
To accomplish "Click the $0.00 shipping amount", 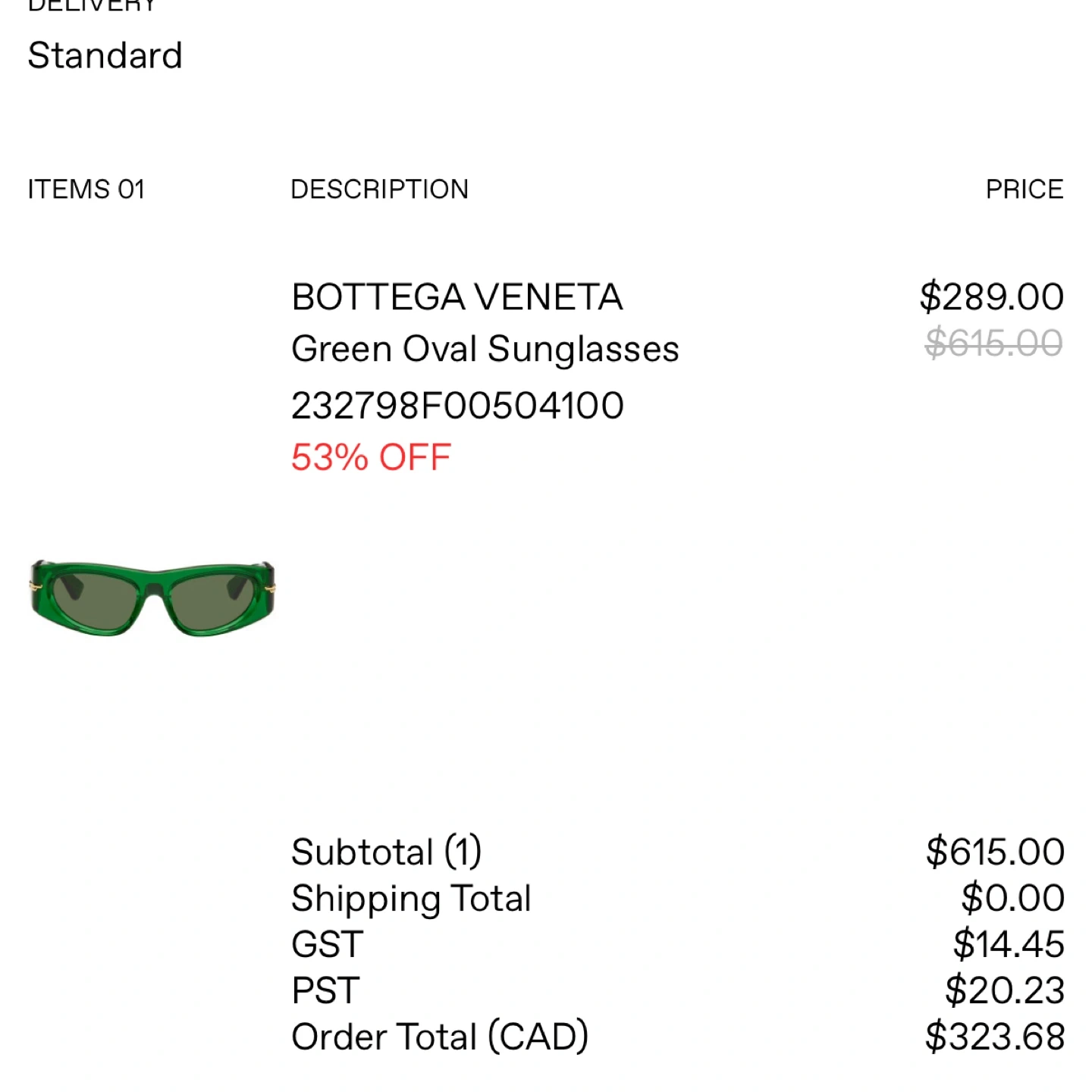I will pos(1012,899).
